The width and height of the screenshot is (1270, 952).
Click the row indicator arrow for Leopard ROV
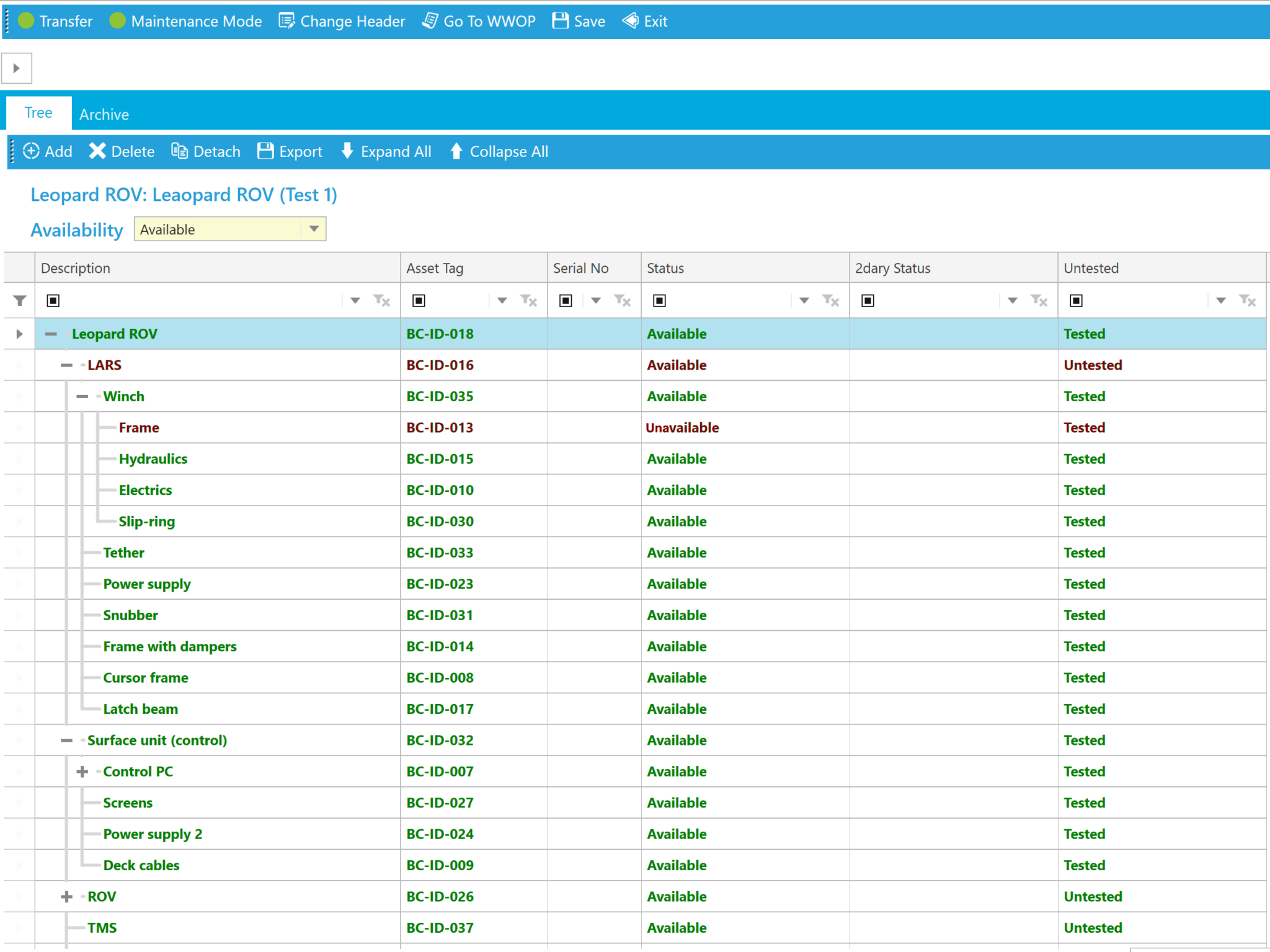point(20,334)
